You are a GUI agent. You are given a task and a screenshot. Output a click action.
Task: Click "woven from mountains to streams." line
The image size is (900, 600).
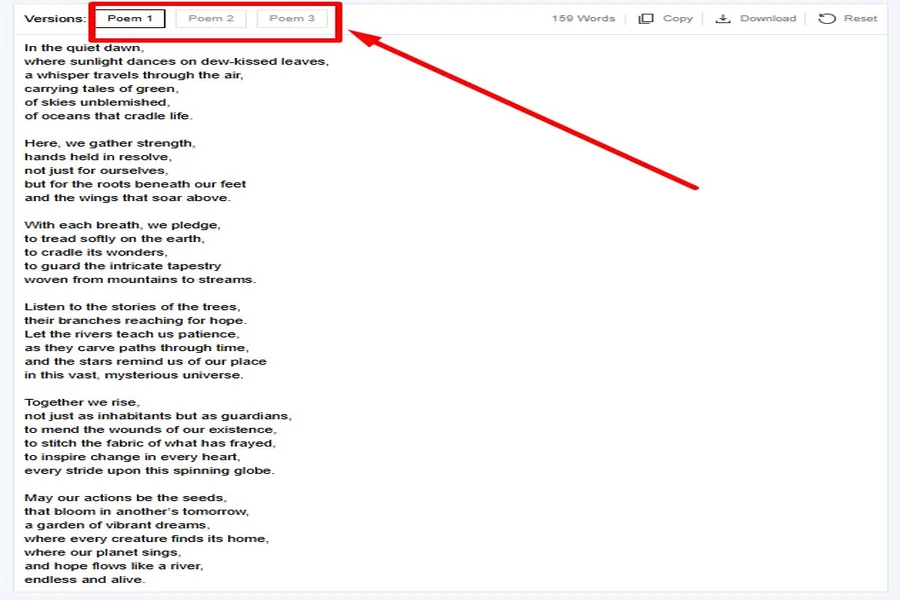click(x=140, y=279)
